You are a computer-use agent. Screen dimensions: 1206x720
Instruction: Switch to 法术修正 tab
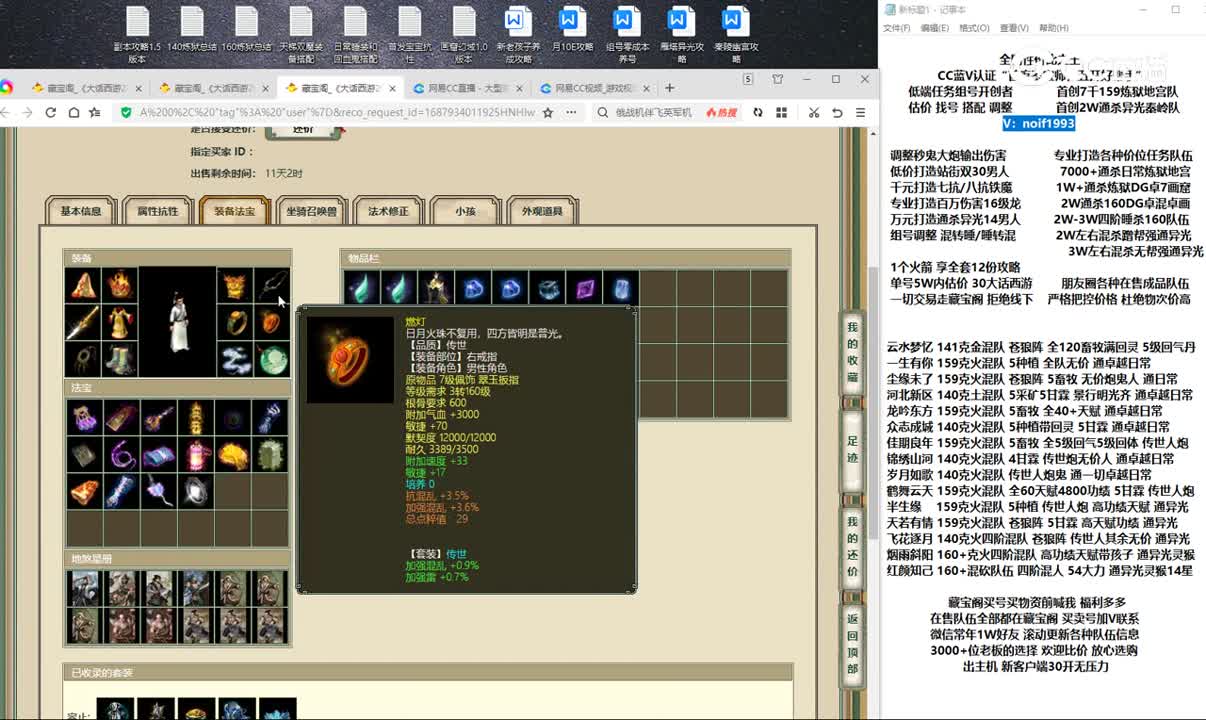click(389, 211)
